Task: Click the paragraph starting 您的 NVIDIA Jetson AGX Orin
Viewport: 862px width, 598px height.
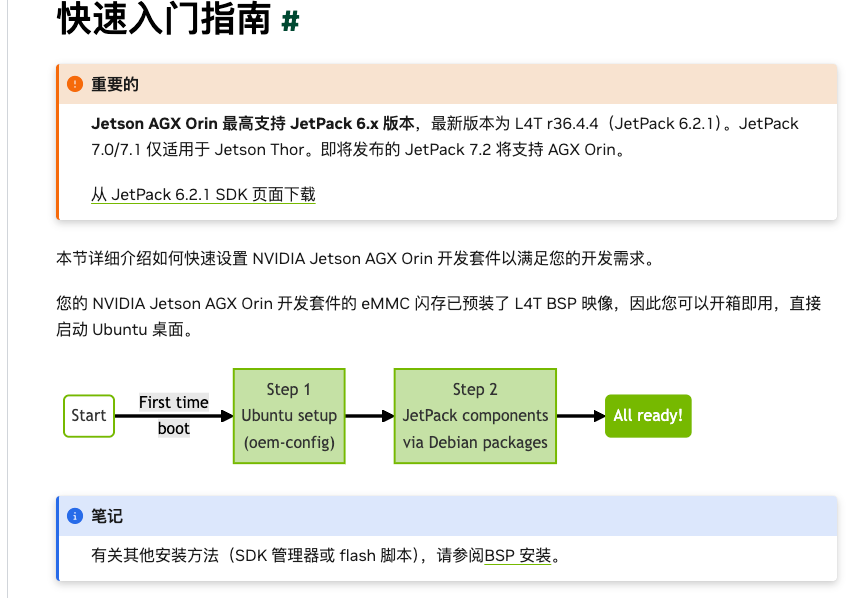Action: coord(439,316)
